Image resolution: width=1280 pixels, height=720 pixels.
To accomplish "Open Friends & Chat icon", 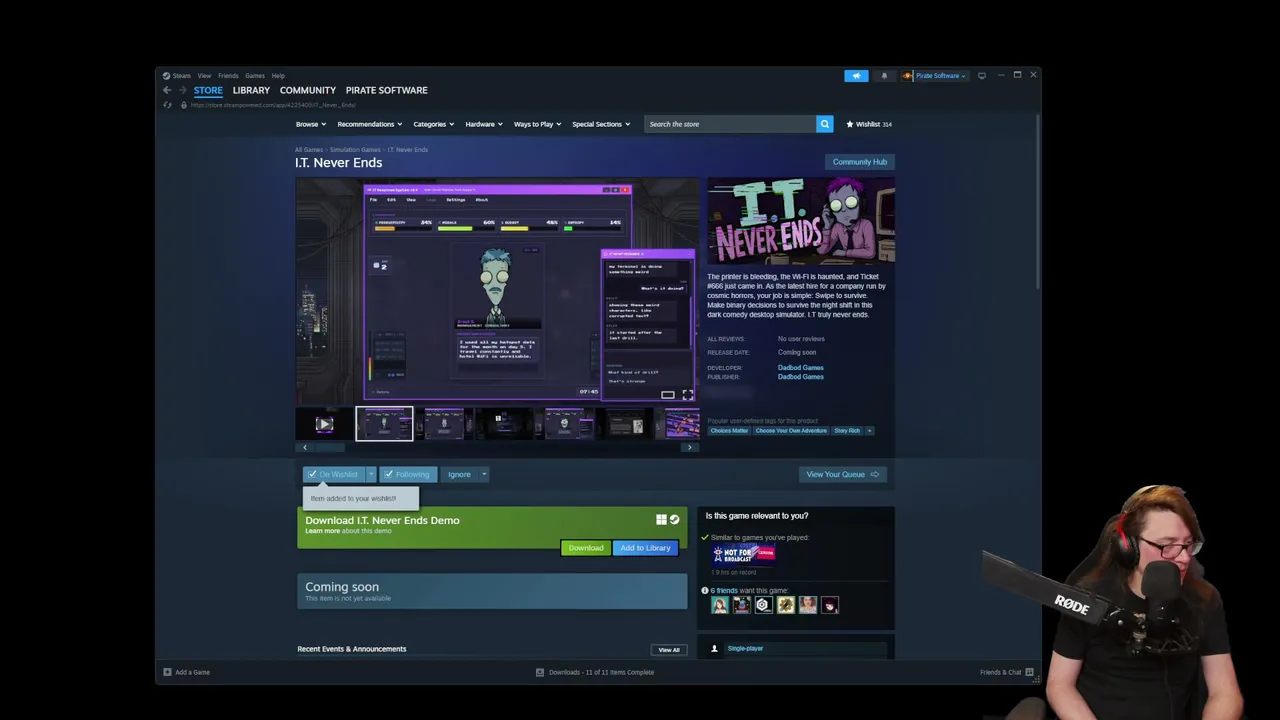I will click(1029, 672).
